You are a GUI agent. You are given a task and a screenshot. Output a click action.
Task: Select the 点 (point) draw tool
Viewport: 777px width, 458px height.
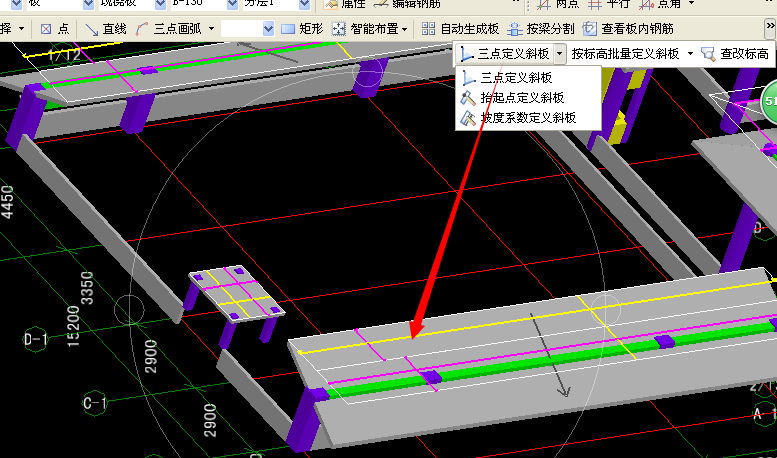pos(55,29)
